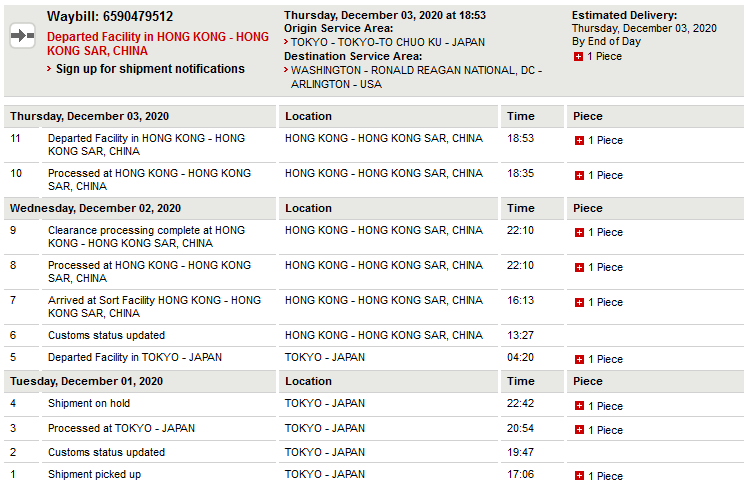Open Sign up for shipment notifications link

point(150,69)
